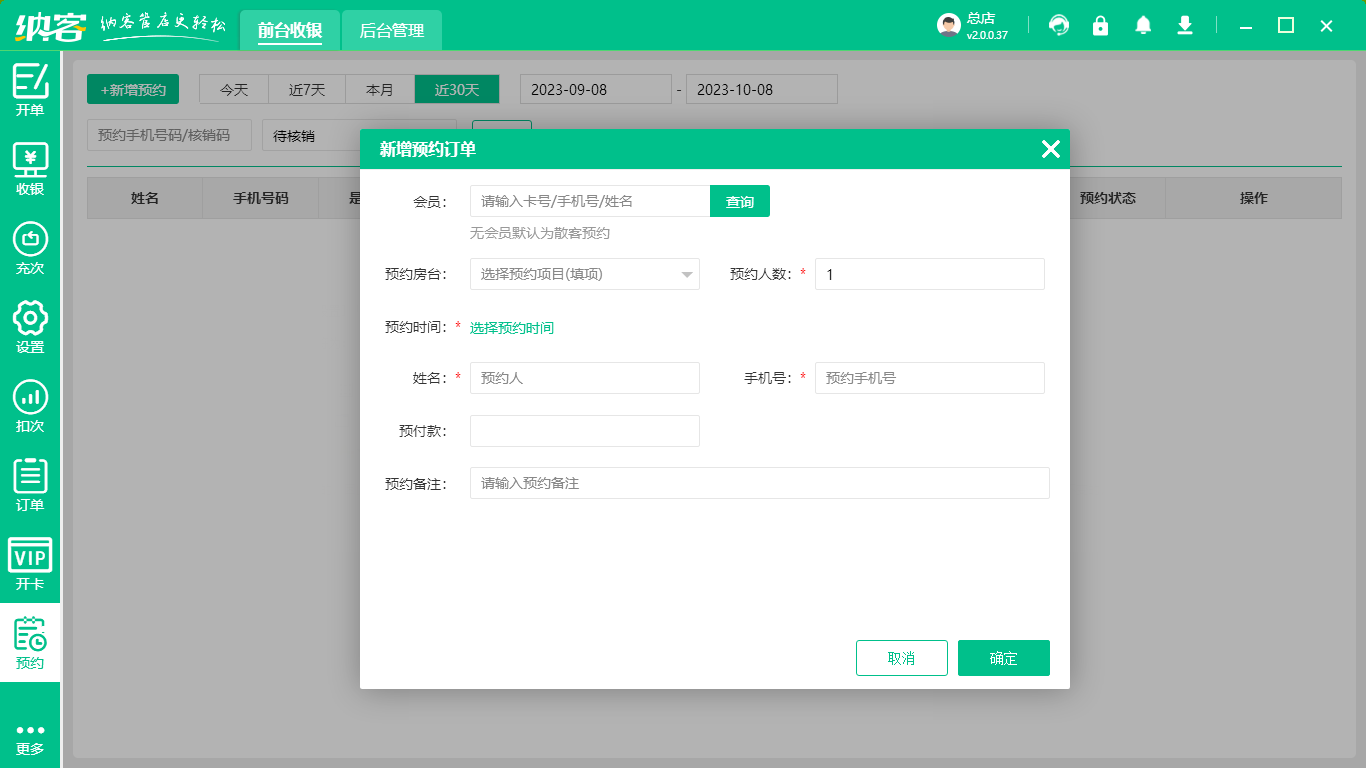Open the 预约房台 room selection dropdown
The width and height of the screenshot is (1366, 768).
click(x=584, y=274)
